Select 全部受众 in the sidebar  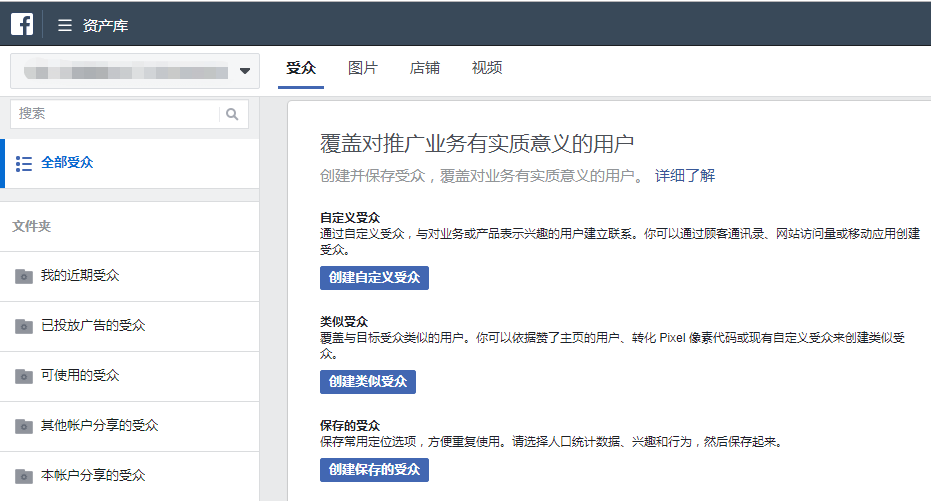67,163
